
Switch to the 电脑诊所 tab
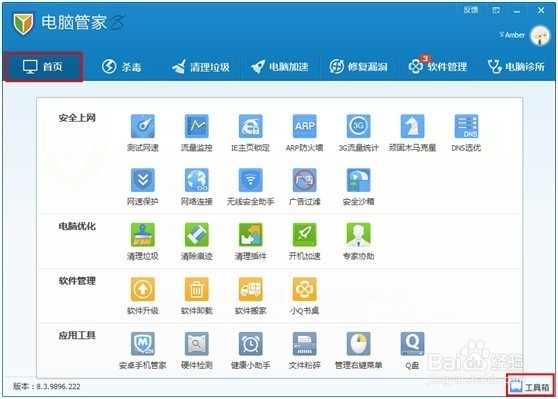coord(516,67)
